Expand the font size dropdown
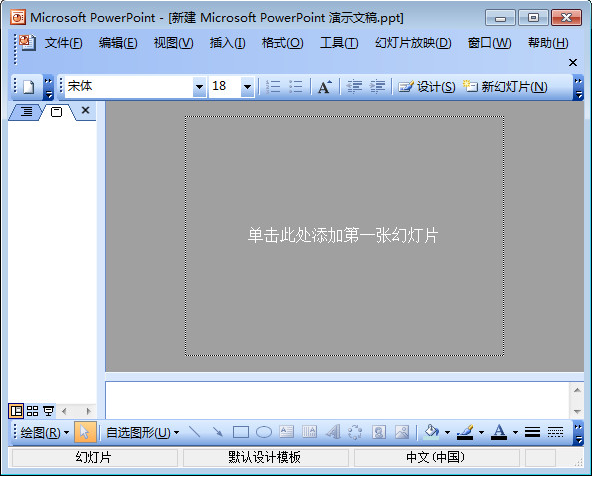The height and width of the screenshot is (482, 595). tap(247, 87)
